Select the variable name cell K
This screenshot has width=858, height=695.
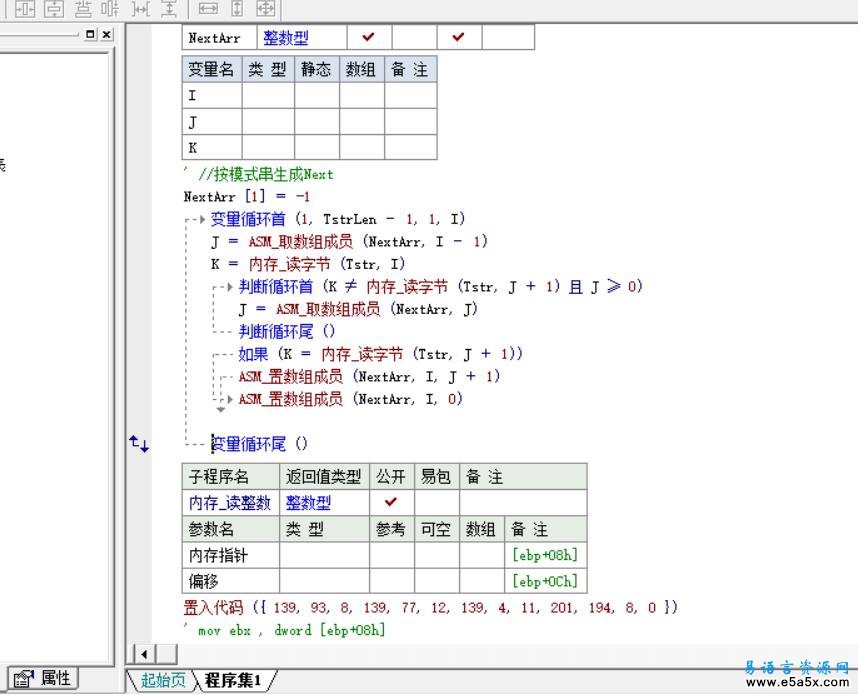click(x=212, y=147)
